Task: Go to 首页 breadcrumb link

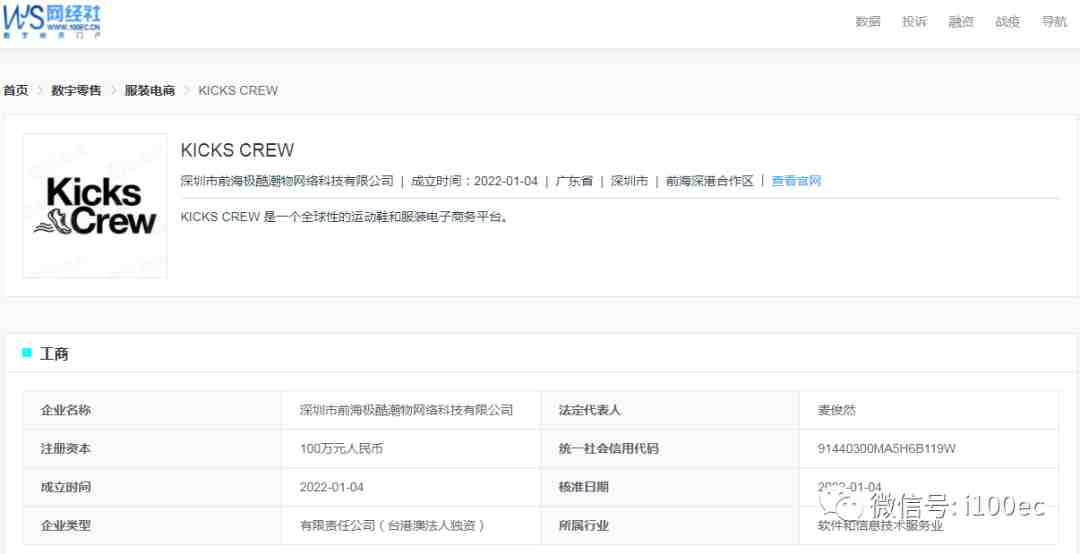Action: pos(16,90)
